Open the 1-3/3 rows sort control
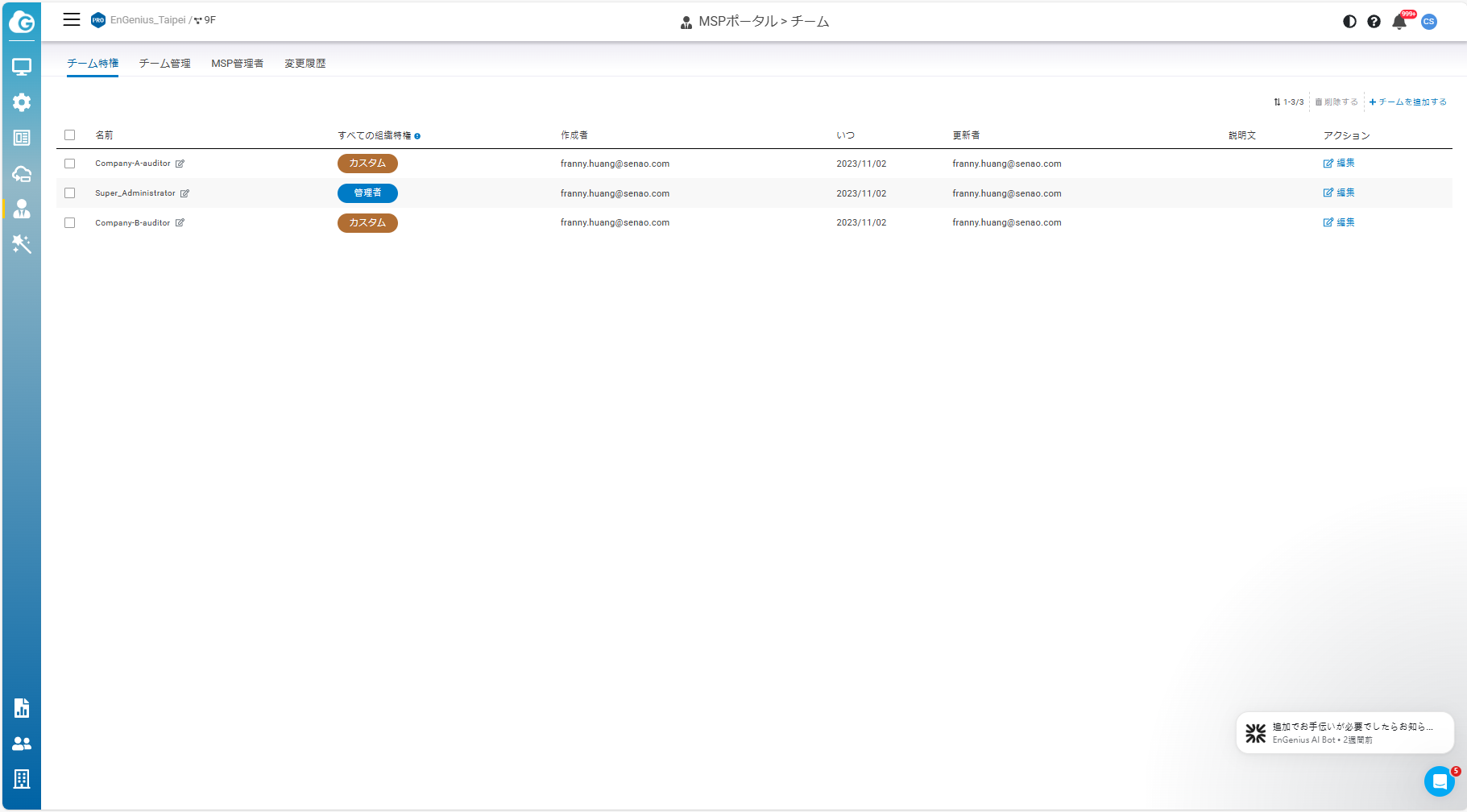 coord(1288,102)
